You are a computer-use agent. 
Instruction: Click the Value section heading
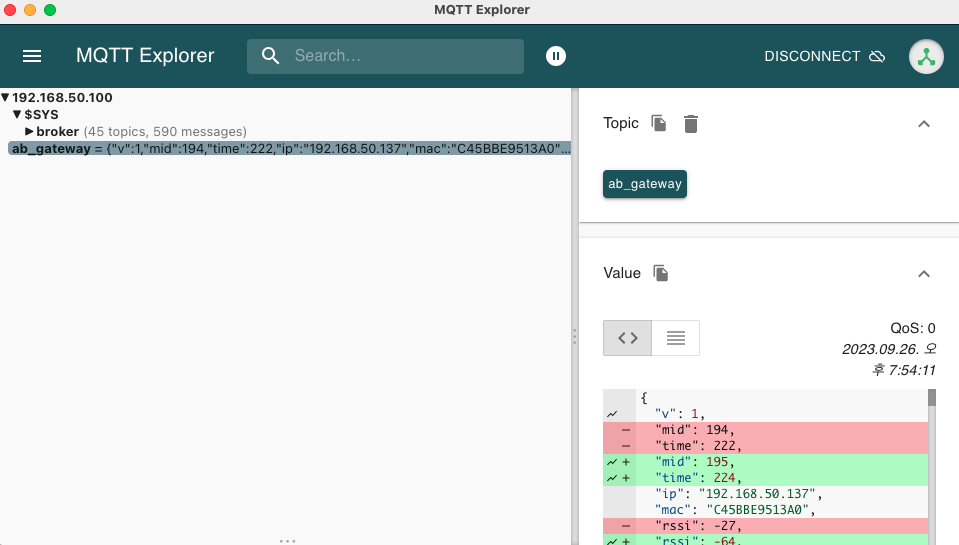coord(622,273)
